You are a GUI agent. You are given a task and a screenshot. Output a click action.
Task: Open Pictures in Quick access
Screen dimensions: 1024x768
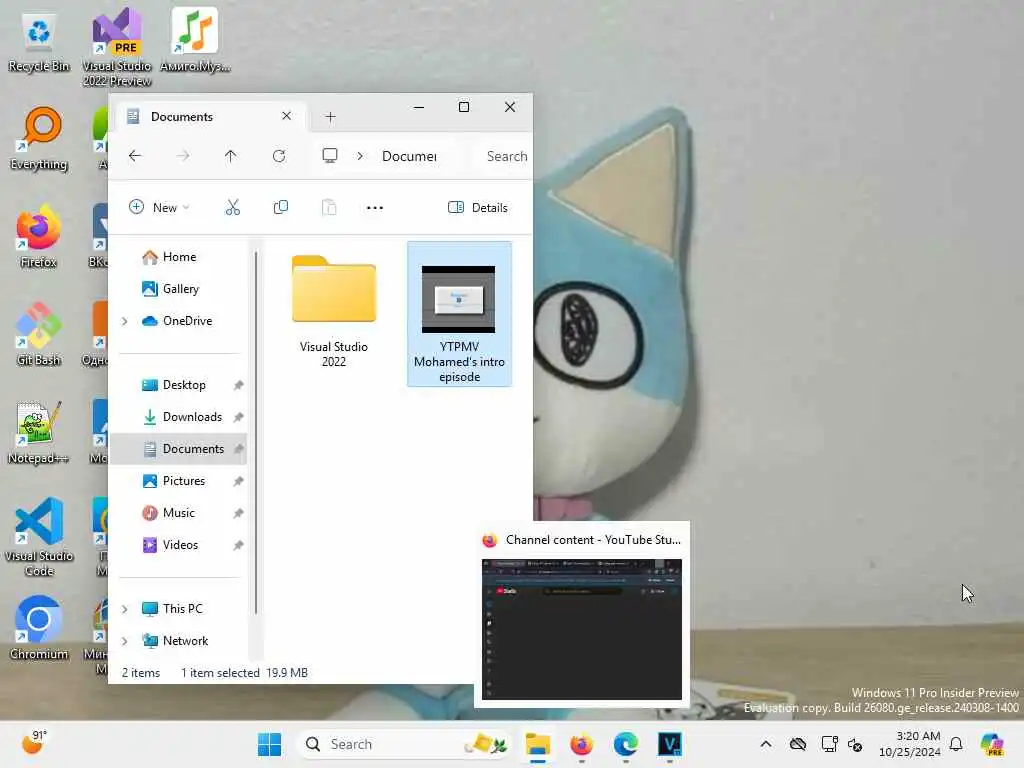tap(184, 481)
